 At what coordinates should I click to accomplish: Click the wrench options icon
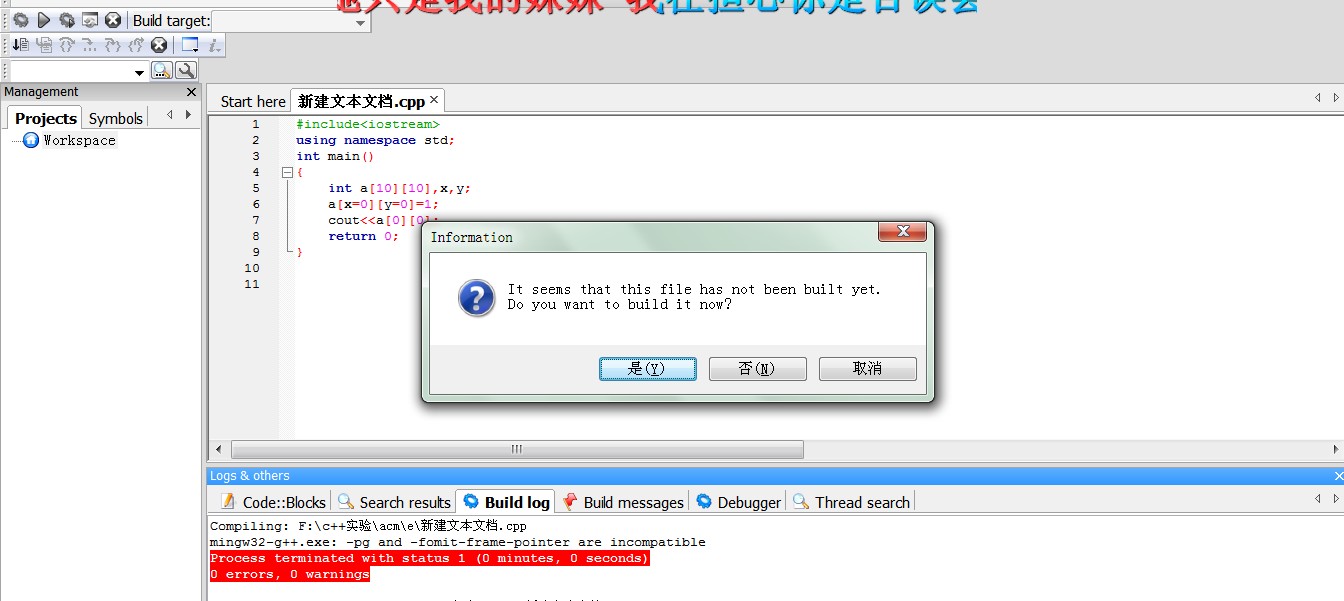point(186,71)
